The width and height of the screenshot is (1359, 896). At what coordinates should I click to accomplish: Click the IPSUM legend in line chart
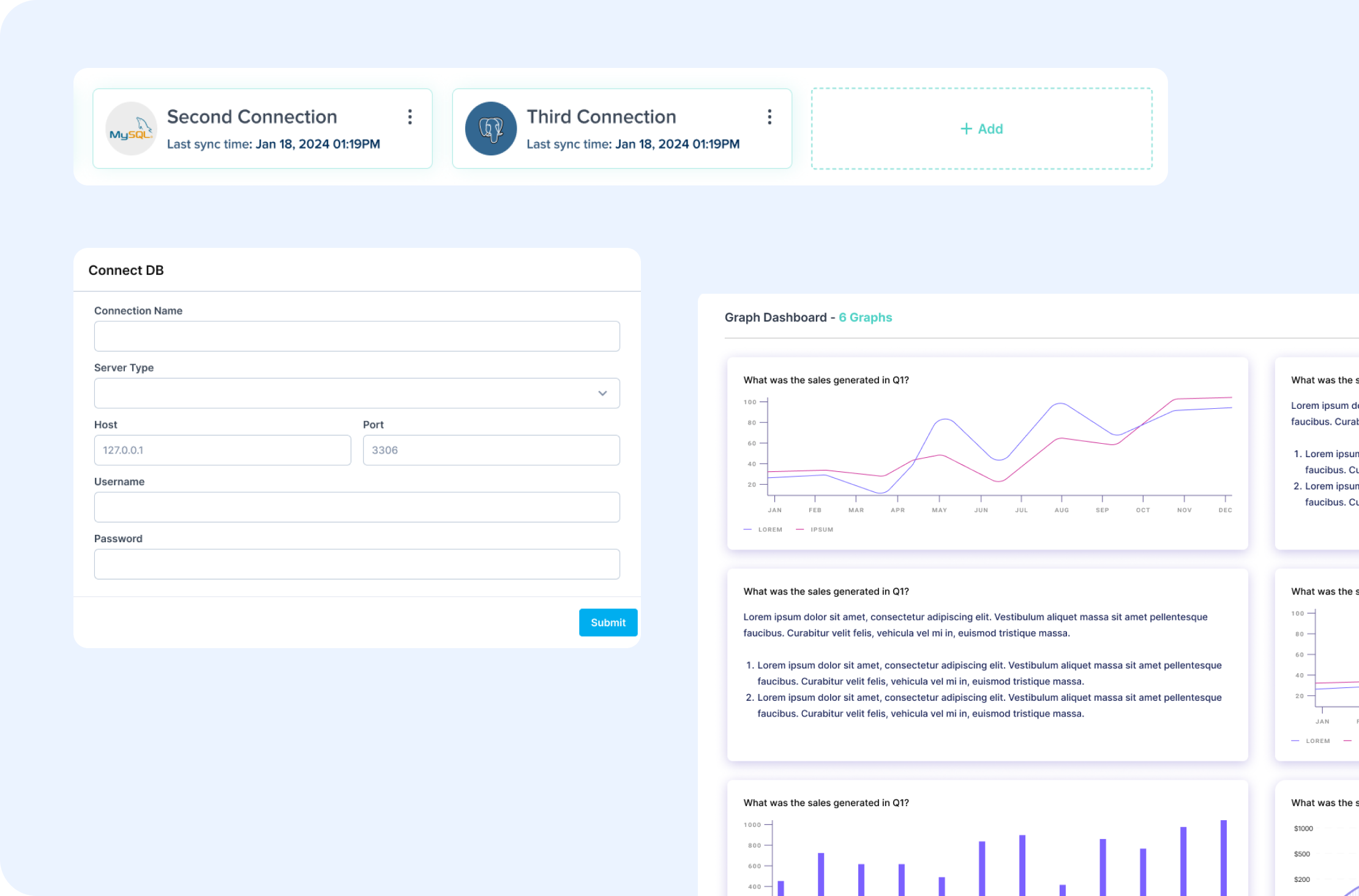click(x=815, y=529)
